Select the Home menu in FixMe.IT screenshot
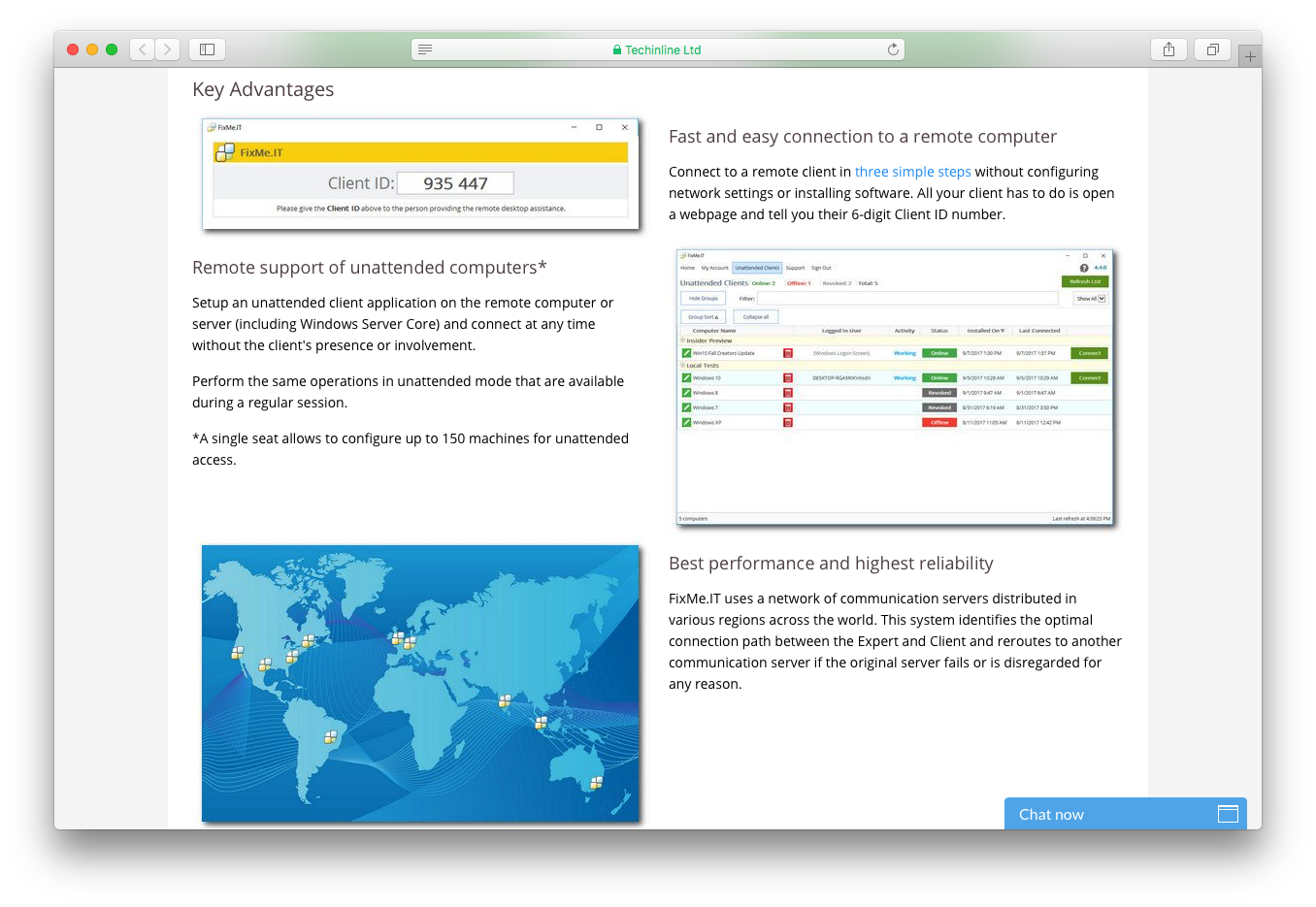1316x907 pixels. (x=687, y=268)
